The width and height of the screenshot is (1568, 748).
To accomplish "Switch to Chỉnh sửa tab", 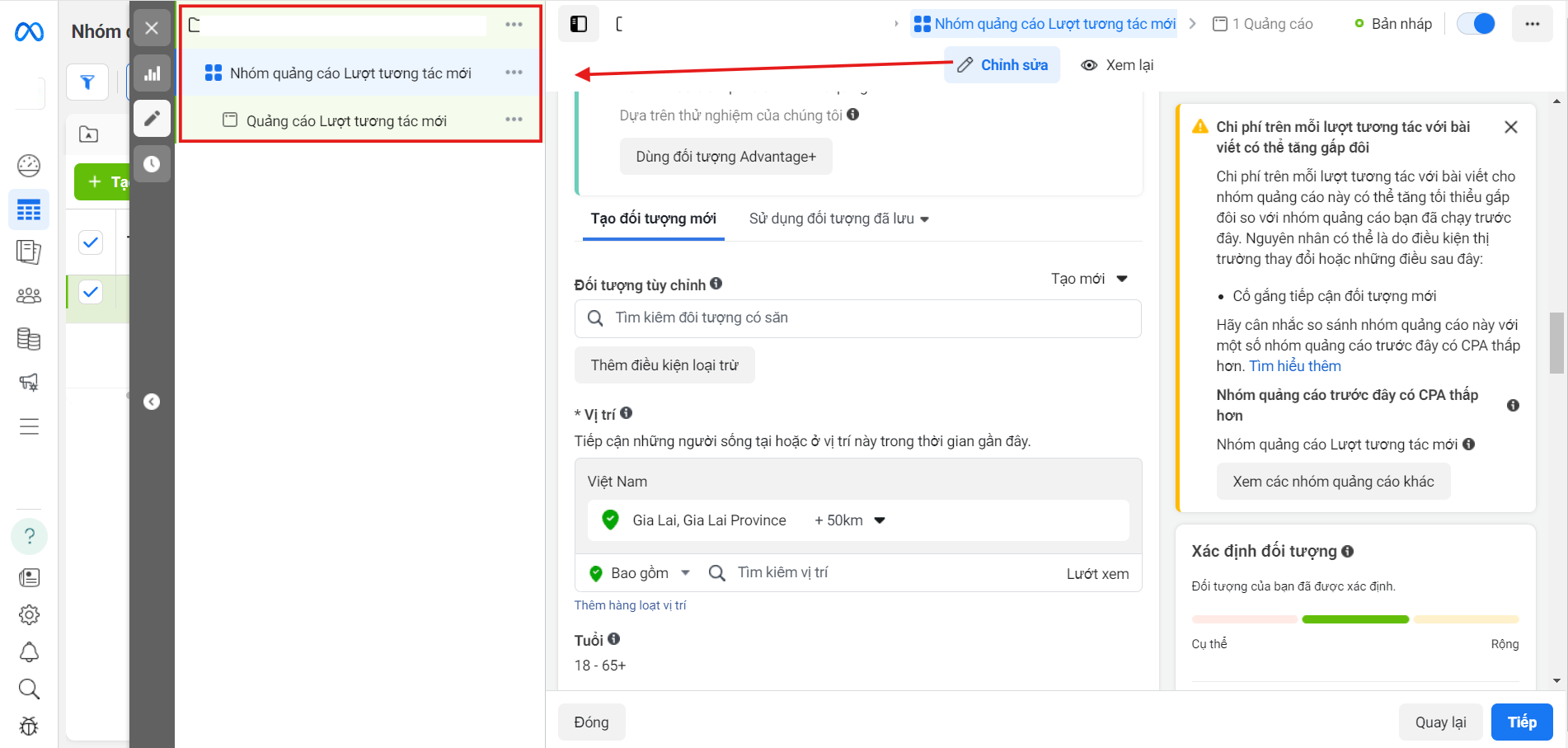I will (x=1002, y=65).
